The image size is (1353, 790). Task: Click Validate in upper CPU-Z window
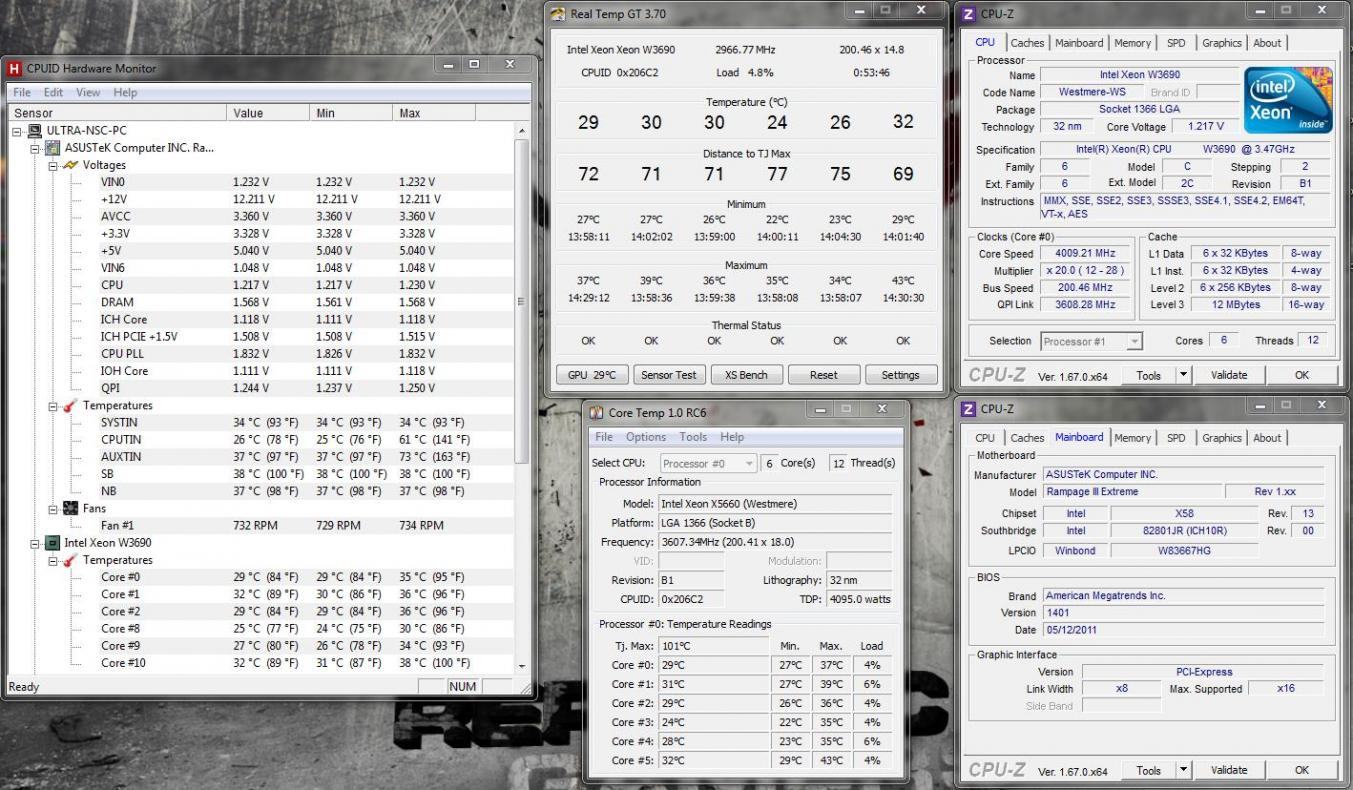(1229, 375)
